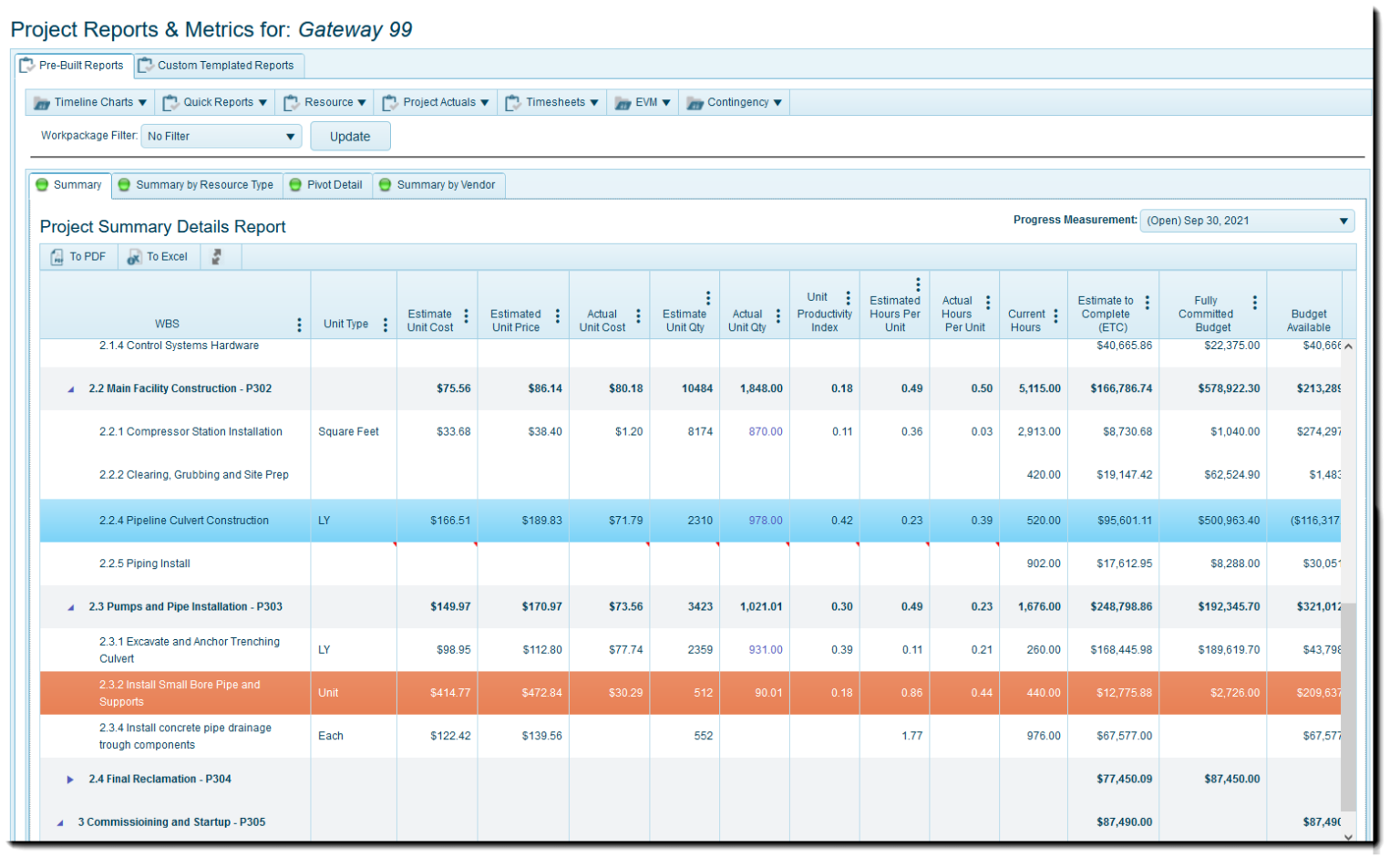Toggle the green indicator beside Summary tab

coord(42,184)
